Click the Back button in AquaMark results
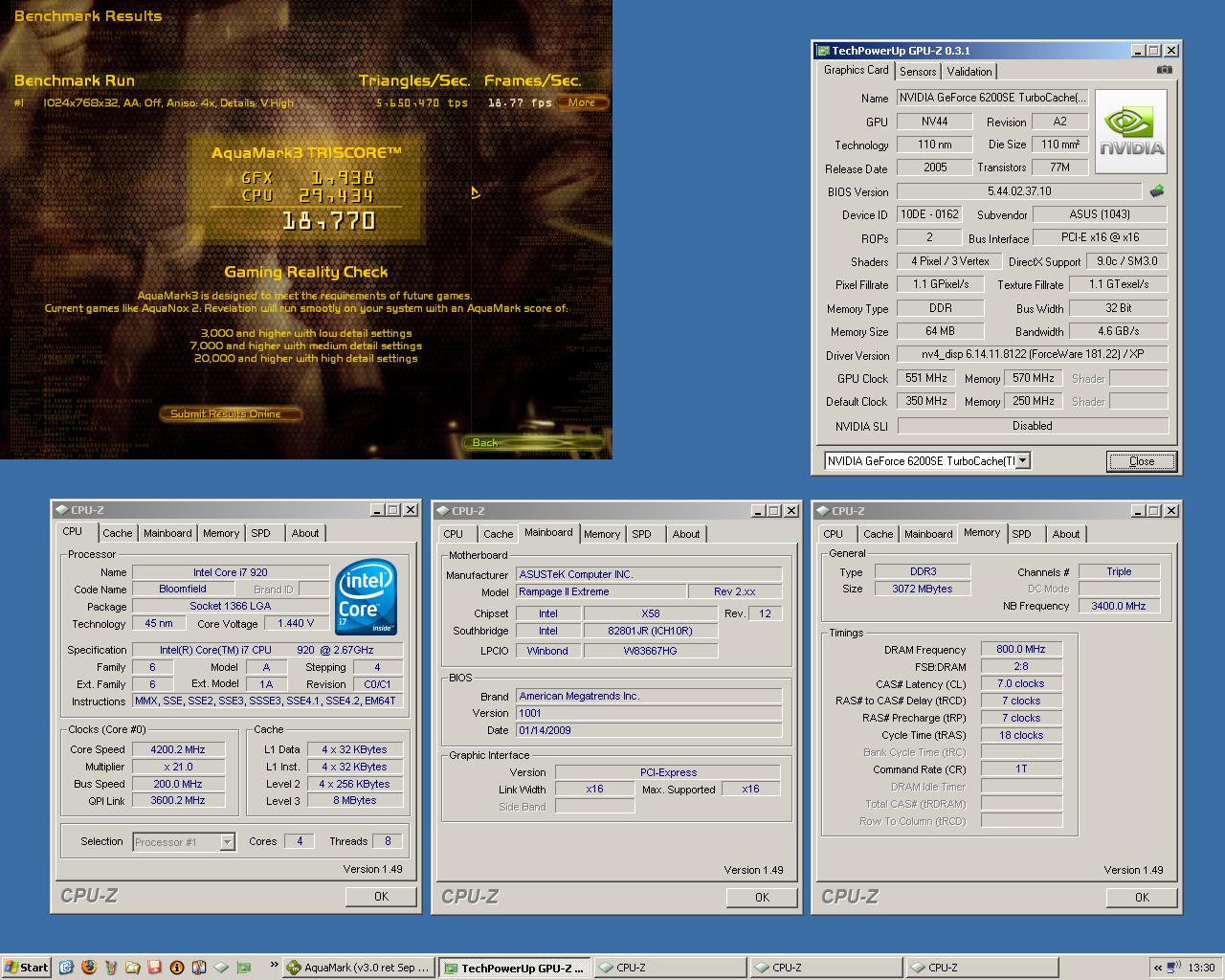 pos(532,442)
